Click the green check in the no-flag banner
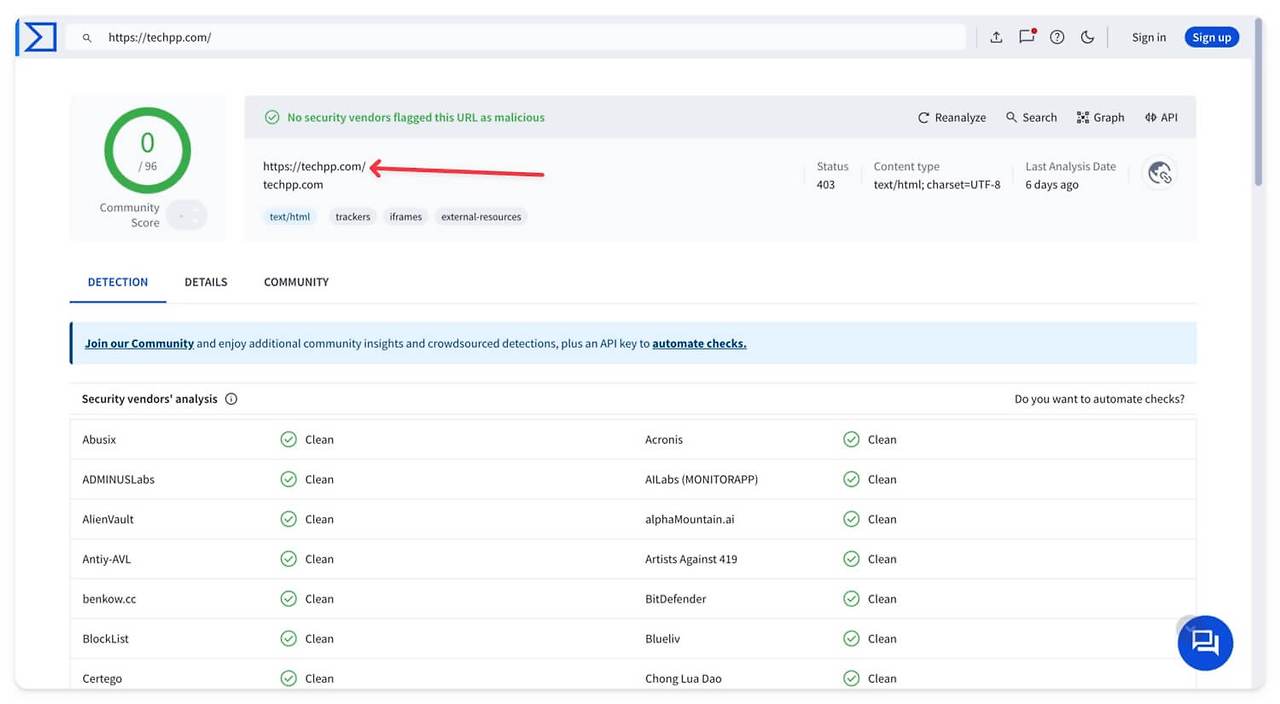 271,117
